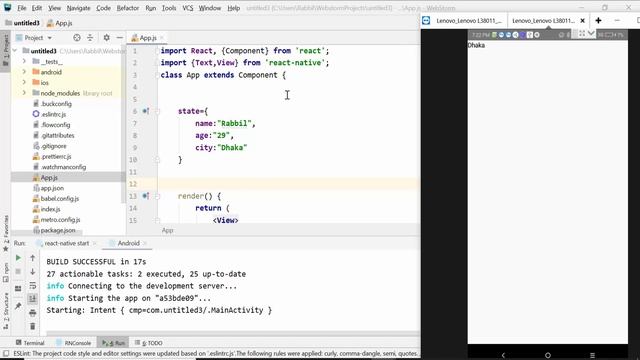Hide the Project panel with minus icon
The height and width of the screenshot is (360, 640).
(120, 38)
